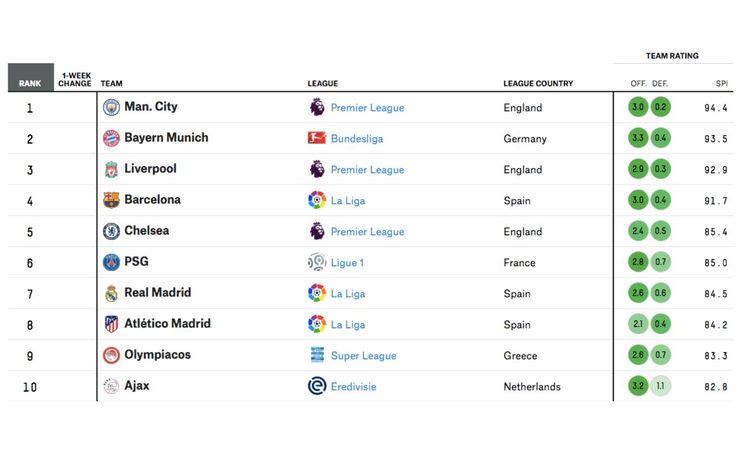The height and width of the screenshot is (462, 738).
Task: Click the PSG club crest icon
Action: pos(111,262)
